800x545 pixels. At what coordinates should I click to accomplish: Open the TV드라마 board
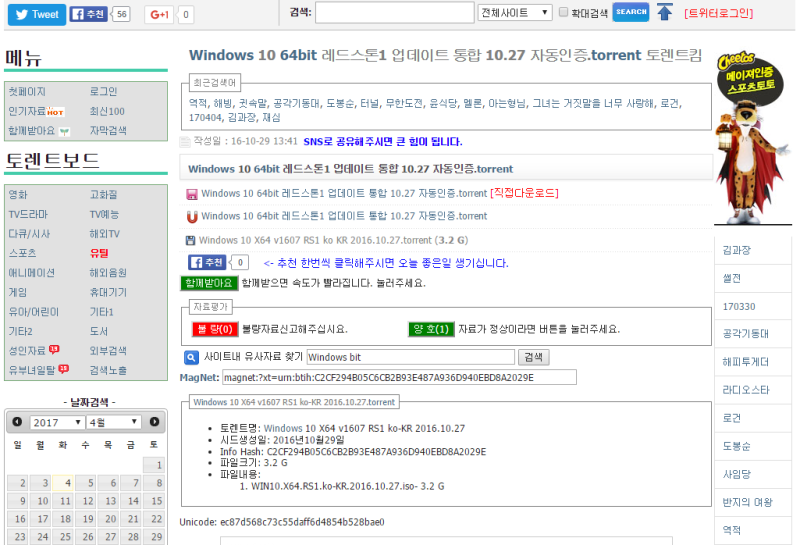[28, 214]
